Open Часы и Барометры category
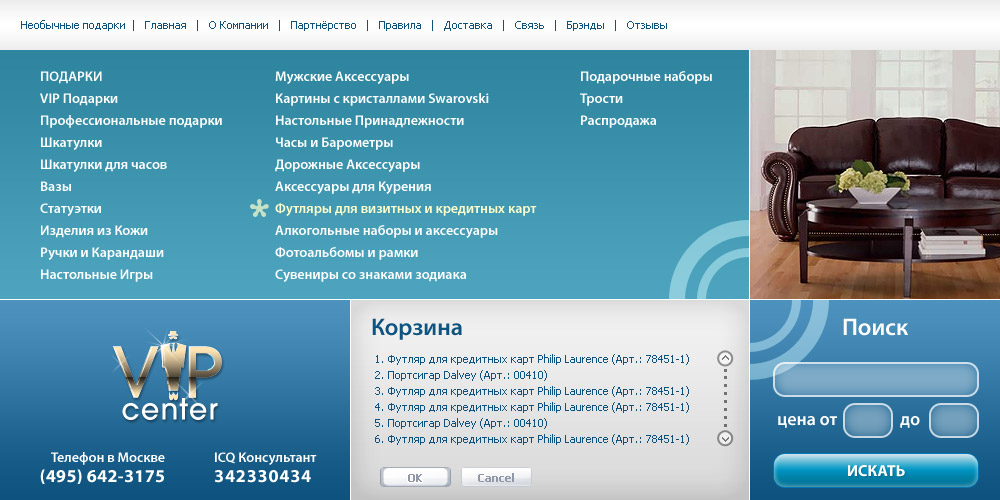Screen dimensions: 1000x500 coord(334,143)
